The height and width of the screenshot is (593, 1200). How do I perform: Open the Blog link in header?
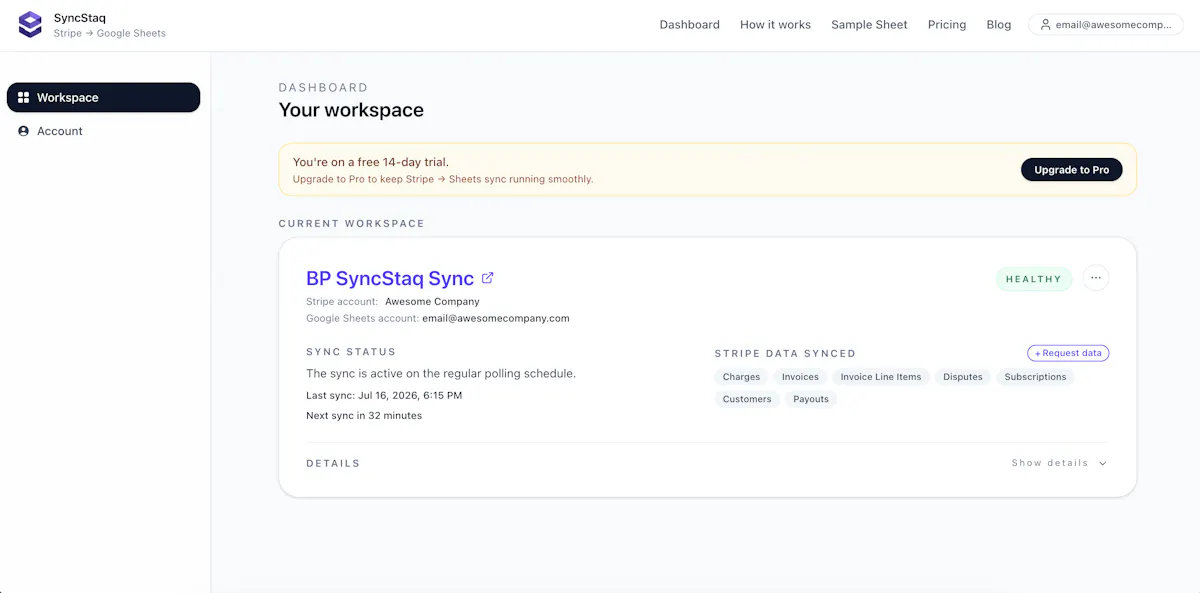tap(999, 25)
